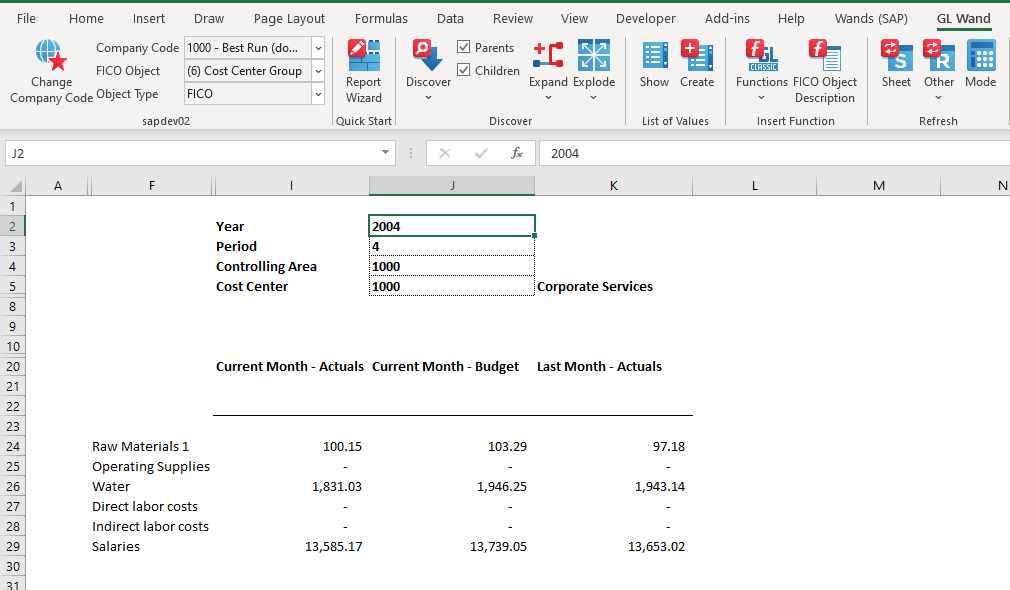Expand the Object Type dropdown
Viewport: 1010px width, 590px height.
pyautogui.click(x=318, y=93)
